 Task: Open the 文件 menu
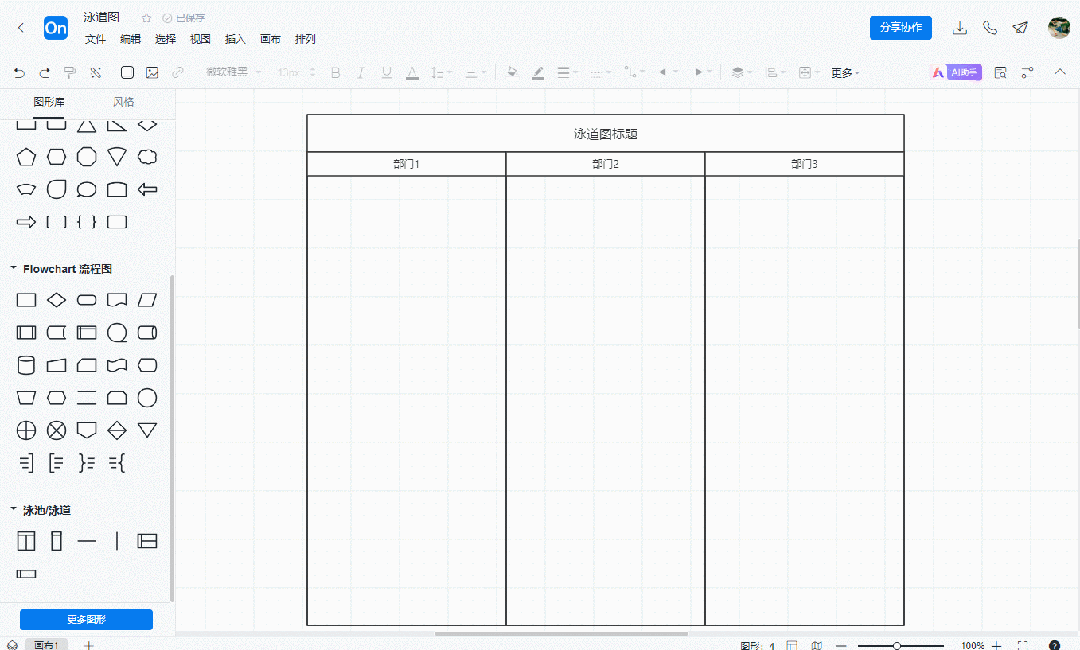coord(95,39)
